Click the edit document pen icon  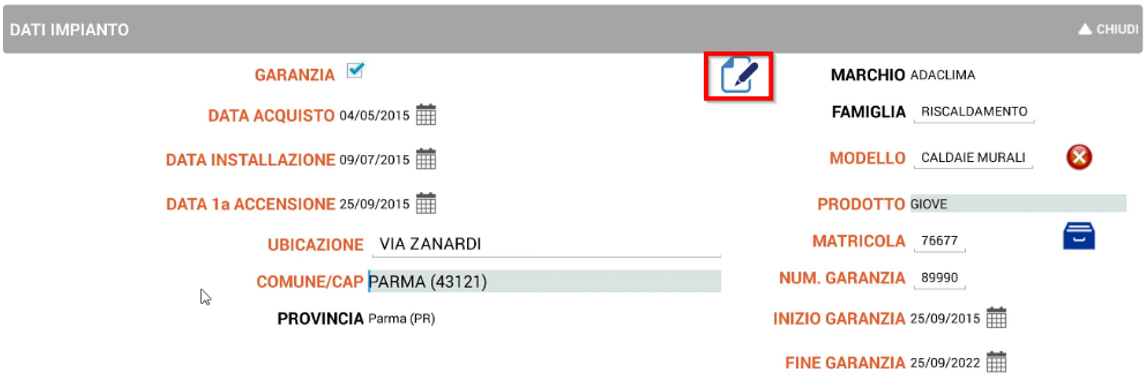pyautogui.click(x=739, y=77)
